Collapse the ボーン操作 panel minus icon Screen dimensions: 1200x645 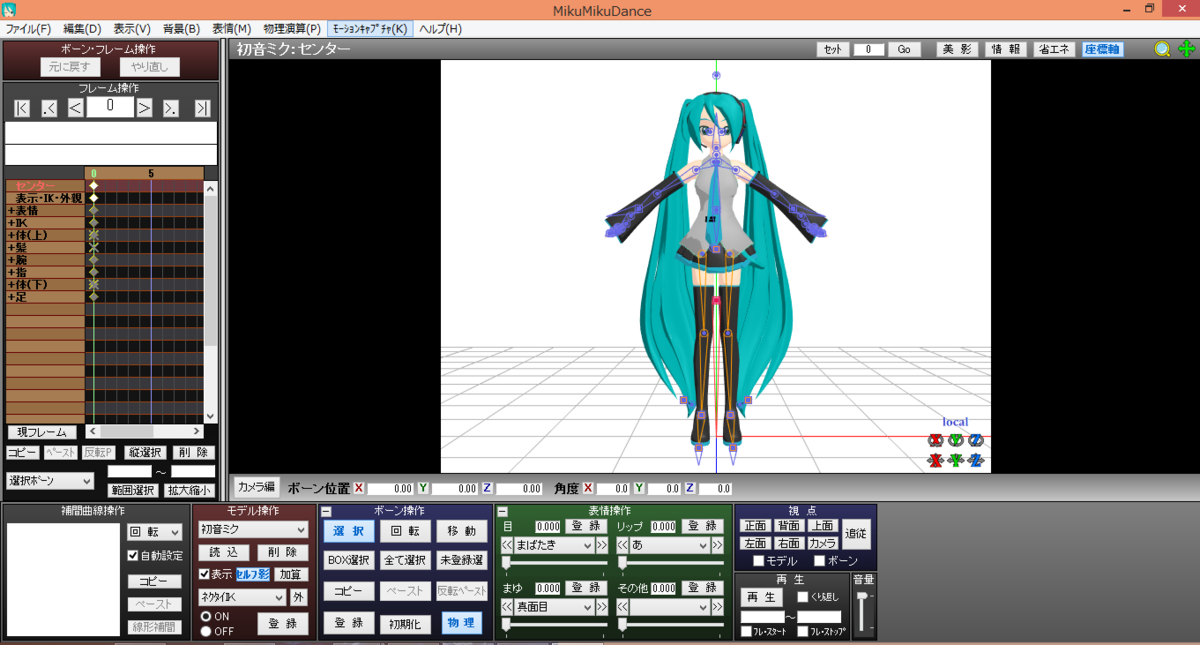[x=326, y=511]
